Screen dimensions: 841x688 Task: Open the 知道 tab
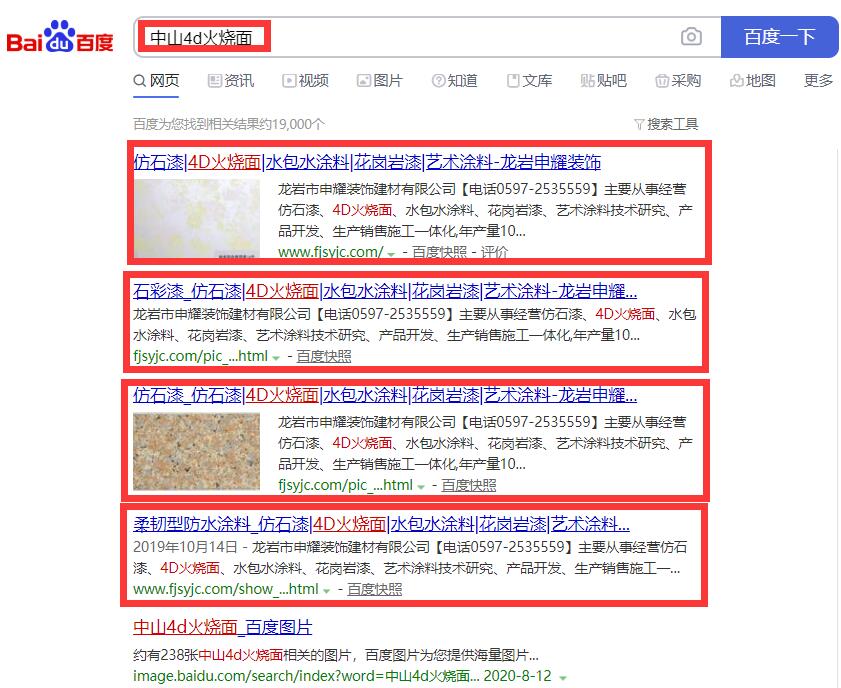tap(454, 80)
